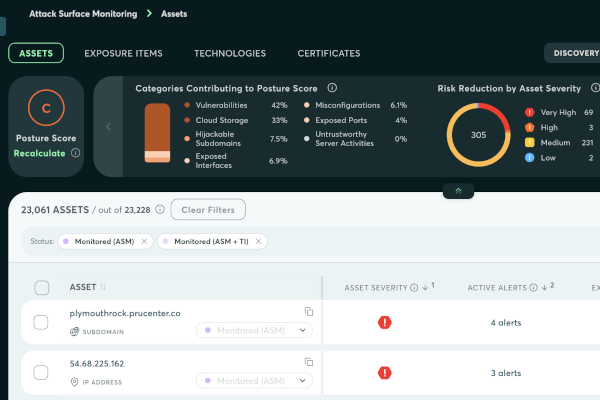Open the Certificates tab
Viewport: 600px width, 400px height.
pos(329,53)
